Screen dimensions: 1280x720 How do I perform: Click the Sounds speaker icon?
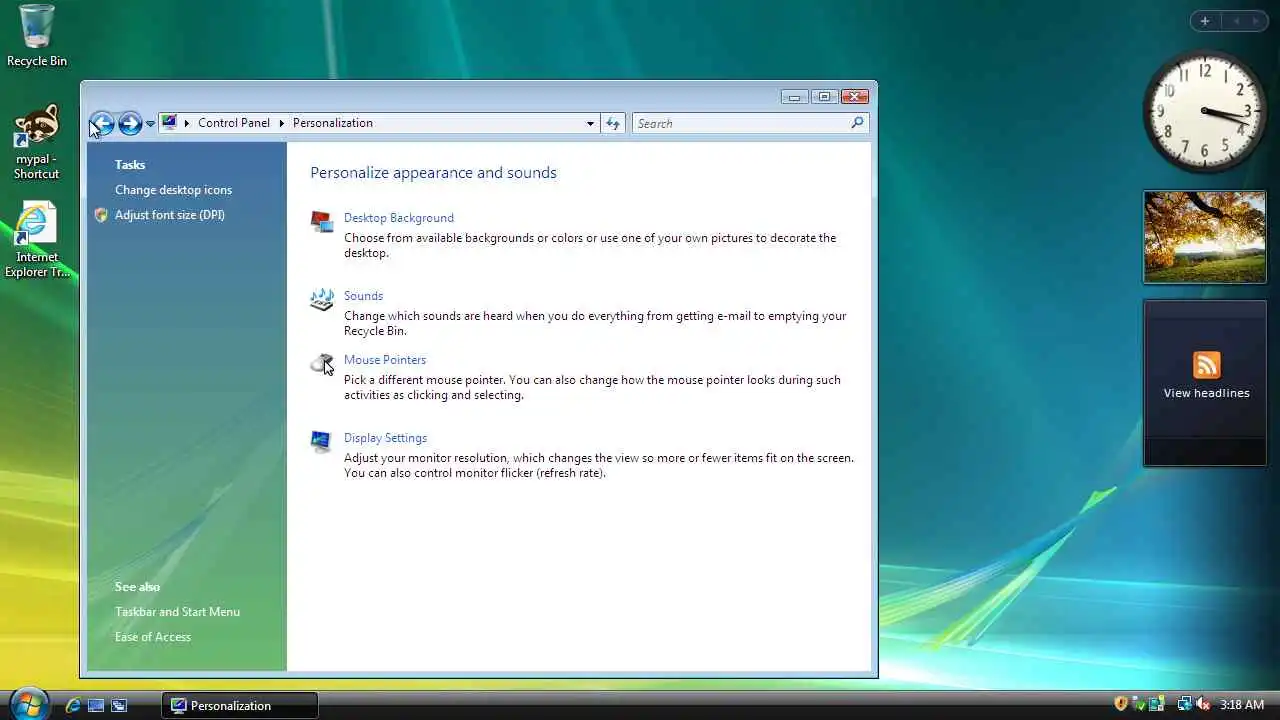[x=322, y=299]
